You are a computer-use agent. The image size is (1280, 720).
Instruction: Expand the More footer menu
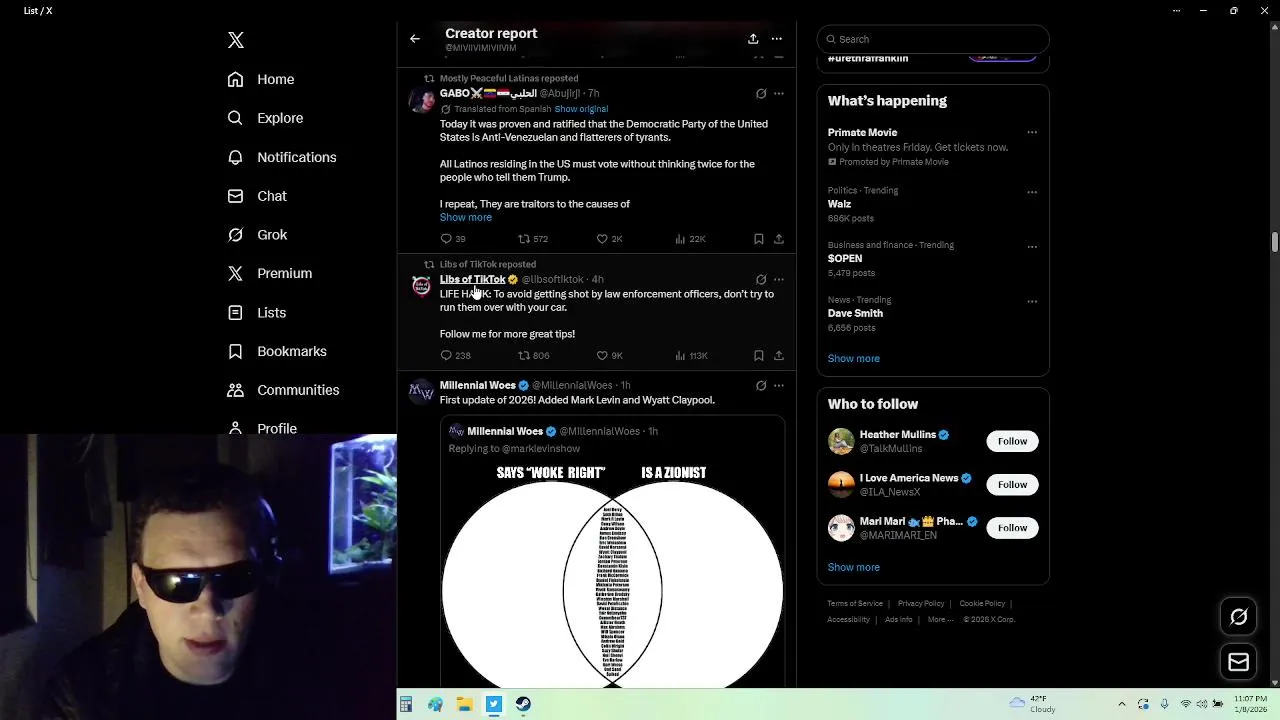940,620
